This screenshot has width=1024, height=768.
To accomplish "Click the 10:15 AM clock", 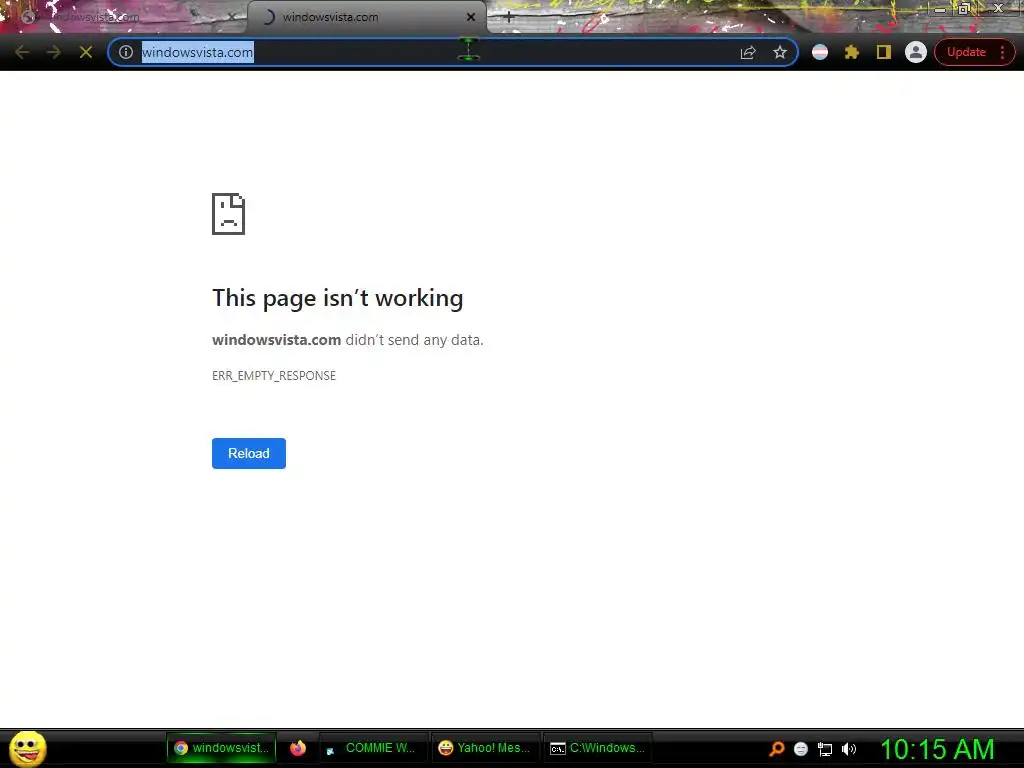I will (x=937, y=749).
